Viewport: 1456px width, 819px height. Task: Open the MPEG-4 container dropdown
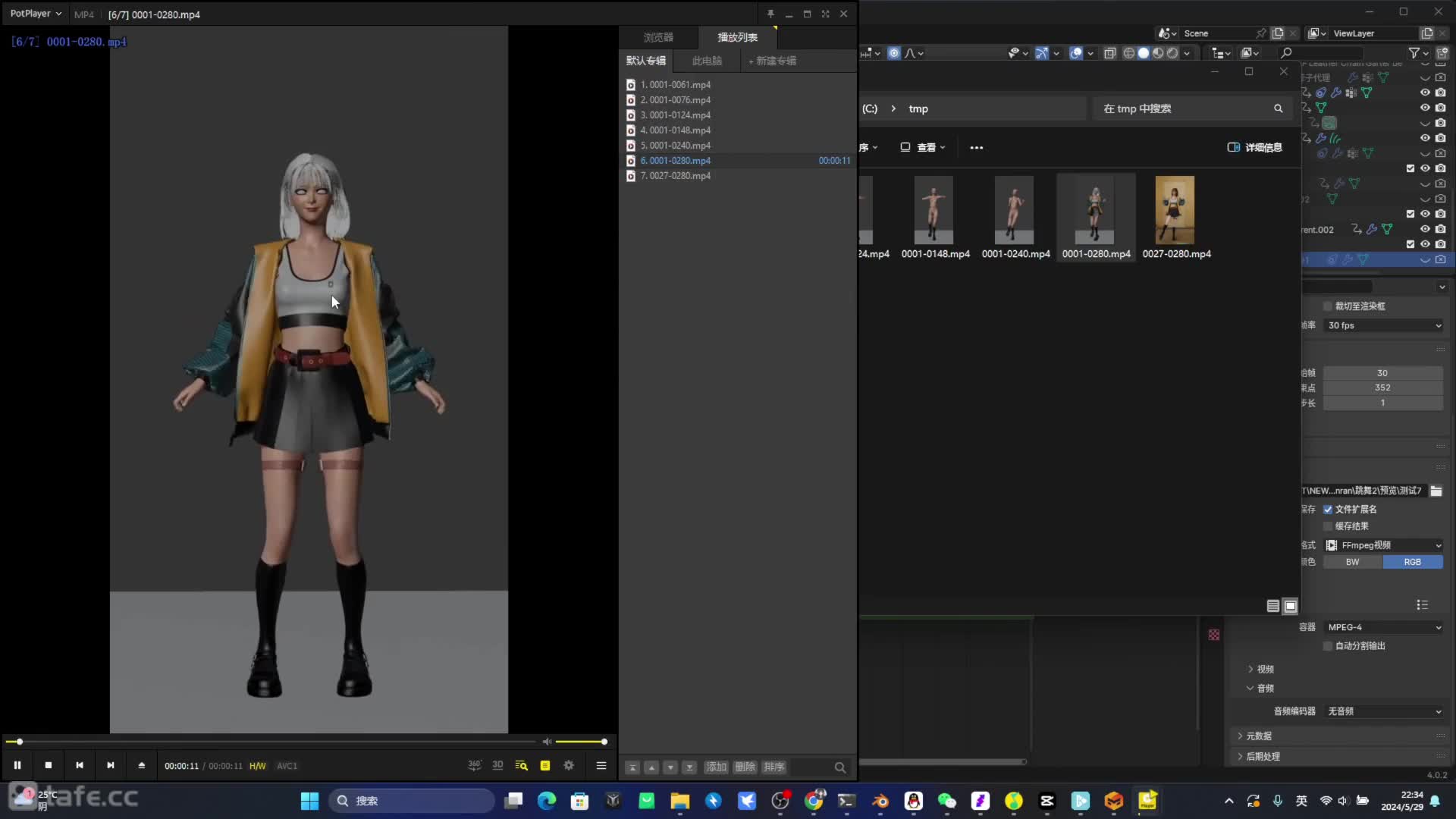point(1383,627)
